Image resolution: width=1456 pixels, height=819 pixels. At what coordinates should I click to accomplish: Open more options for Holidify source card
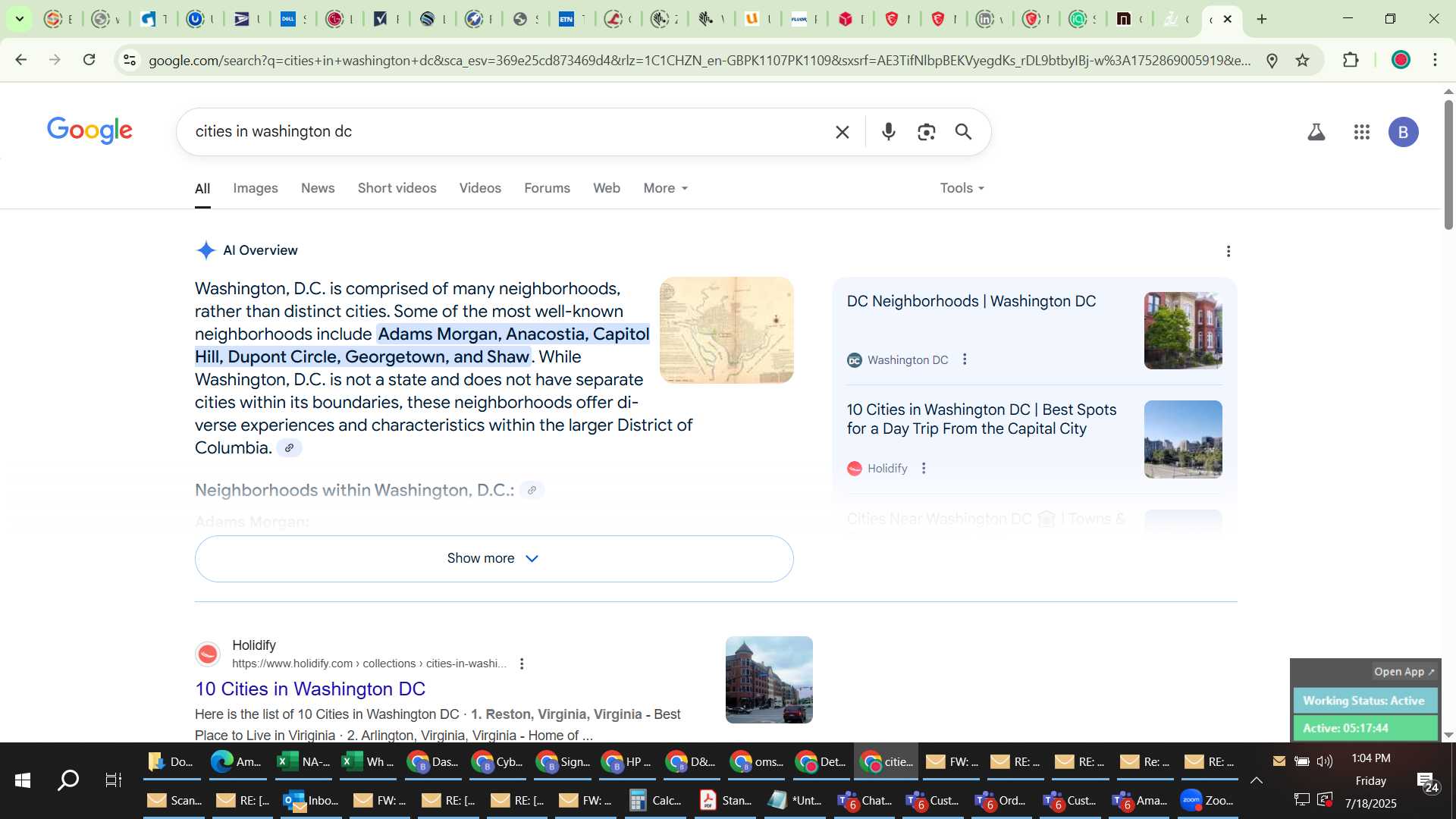tap(924, 469)
